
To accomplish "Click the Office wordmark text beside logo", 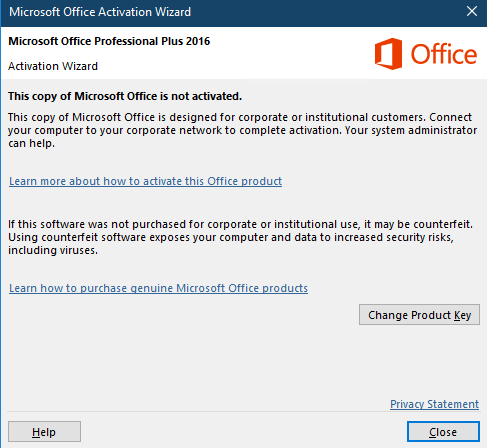I will (444, 54).
